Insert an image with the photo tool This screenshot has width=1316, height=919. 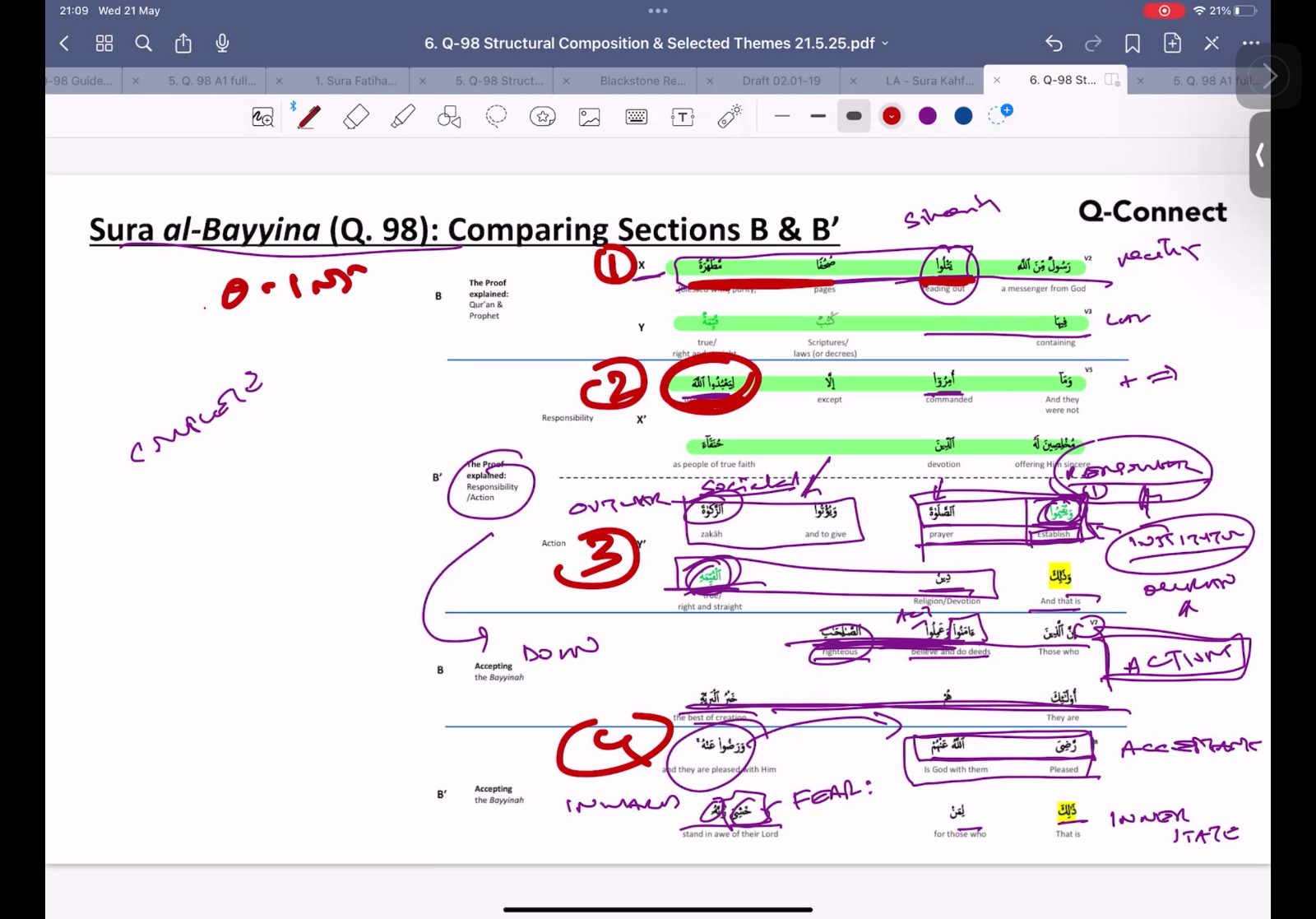point(590,117)
